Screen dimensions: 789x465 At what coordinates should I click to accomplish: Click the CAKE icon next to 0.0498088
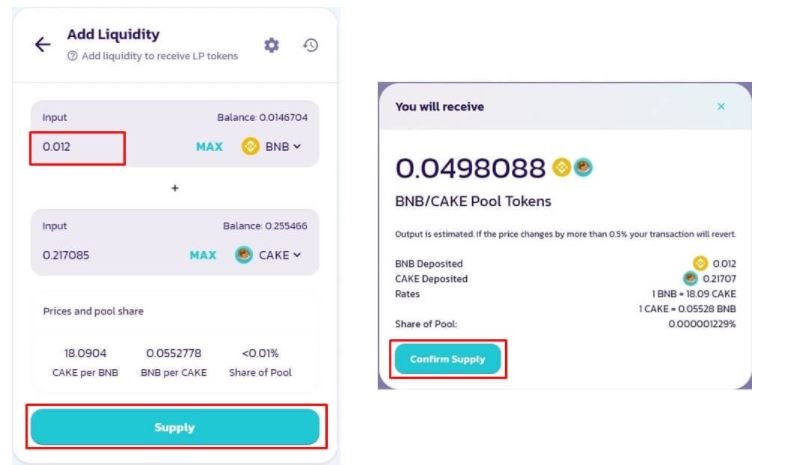(x=583, y=168)
